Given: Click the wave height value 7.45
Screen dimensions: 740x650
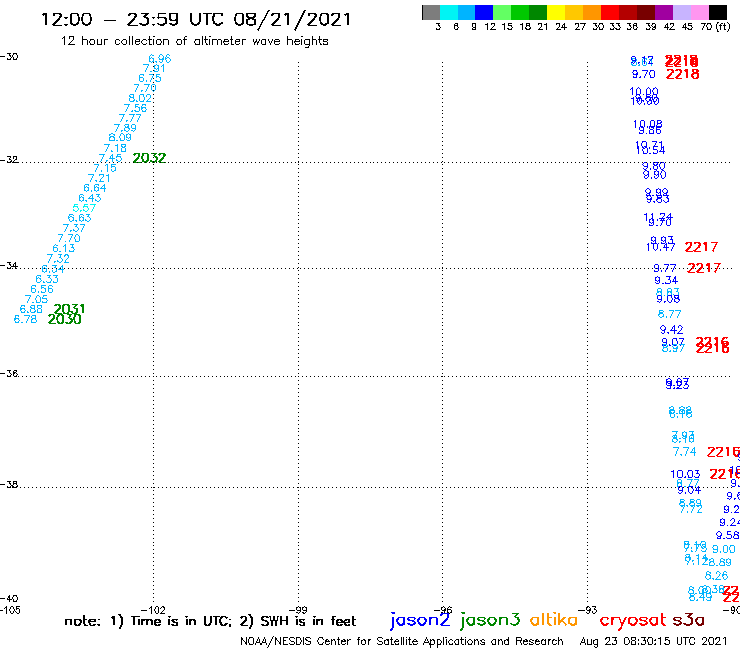Looking at the screenshot, I should [x=110, y=158].
